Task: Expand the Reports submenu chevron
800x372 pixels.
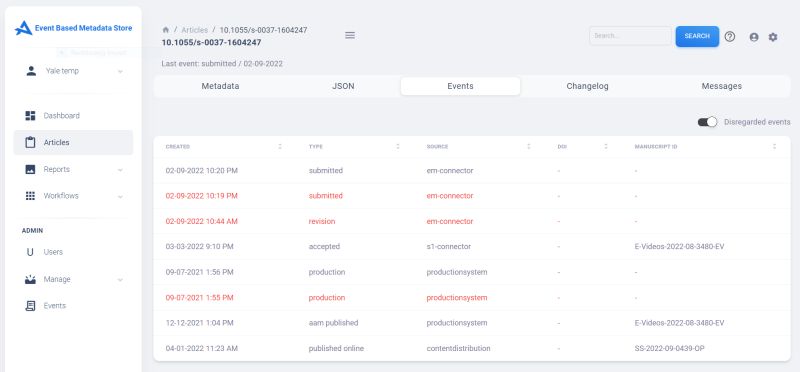Action: 120,170
